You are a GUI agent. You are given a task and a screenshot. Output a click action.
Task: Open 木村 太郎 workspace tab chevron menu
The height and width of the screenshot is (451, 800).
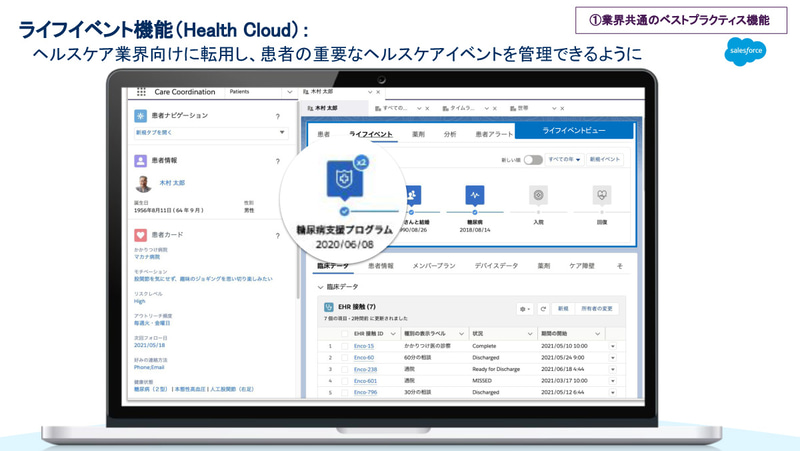(x=370, y=92)
